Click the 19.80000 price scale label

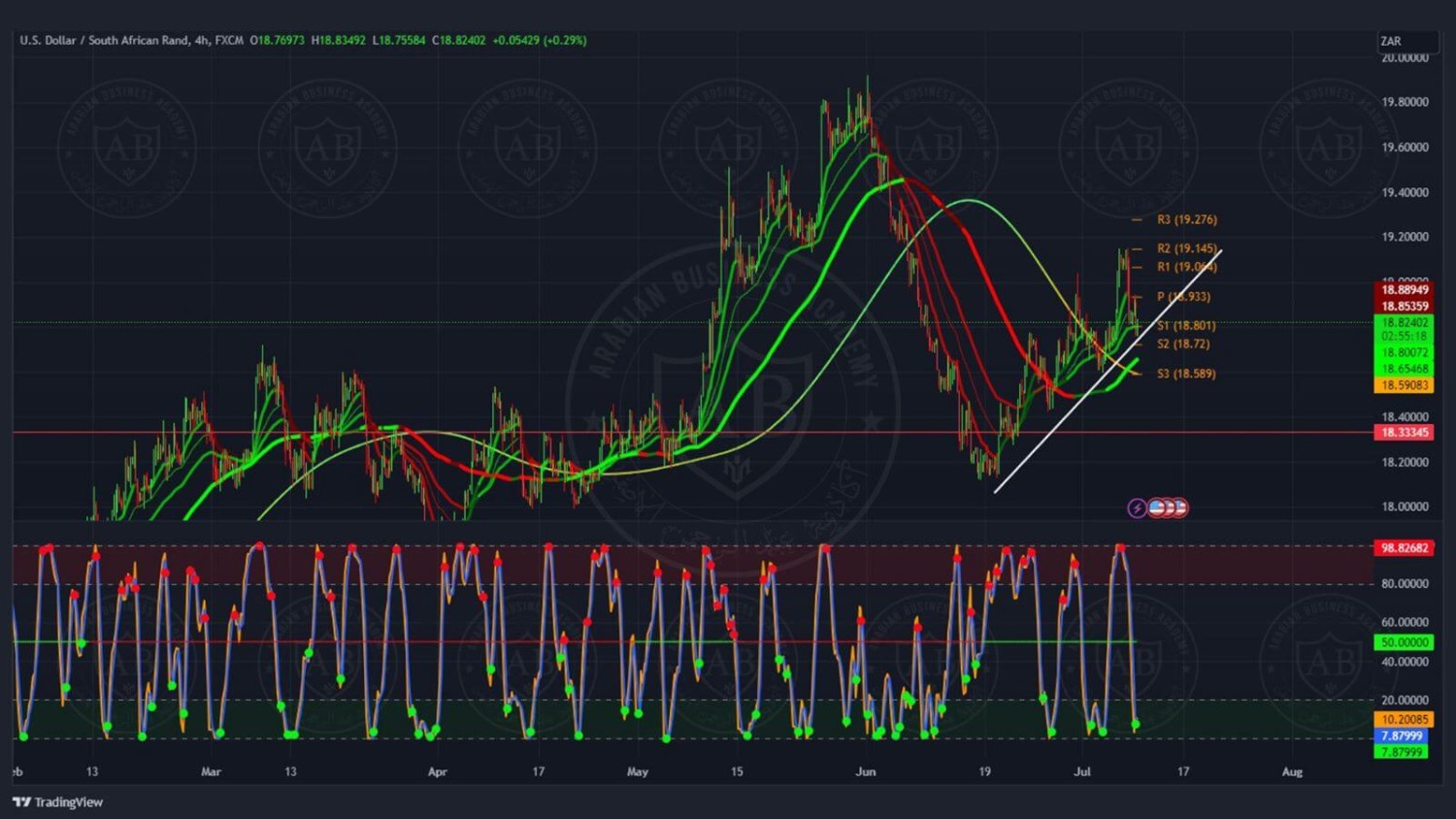pyautogui.click(x=1404, y=102)
